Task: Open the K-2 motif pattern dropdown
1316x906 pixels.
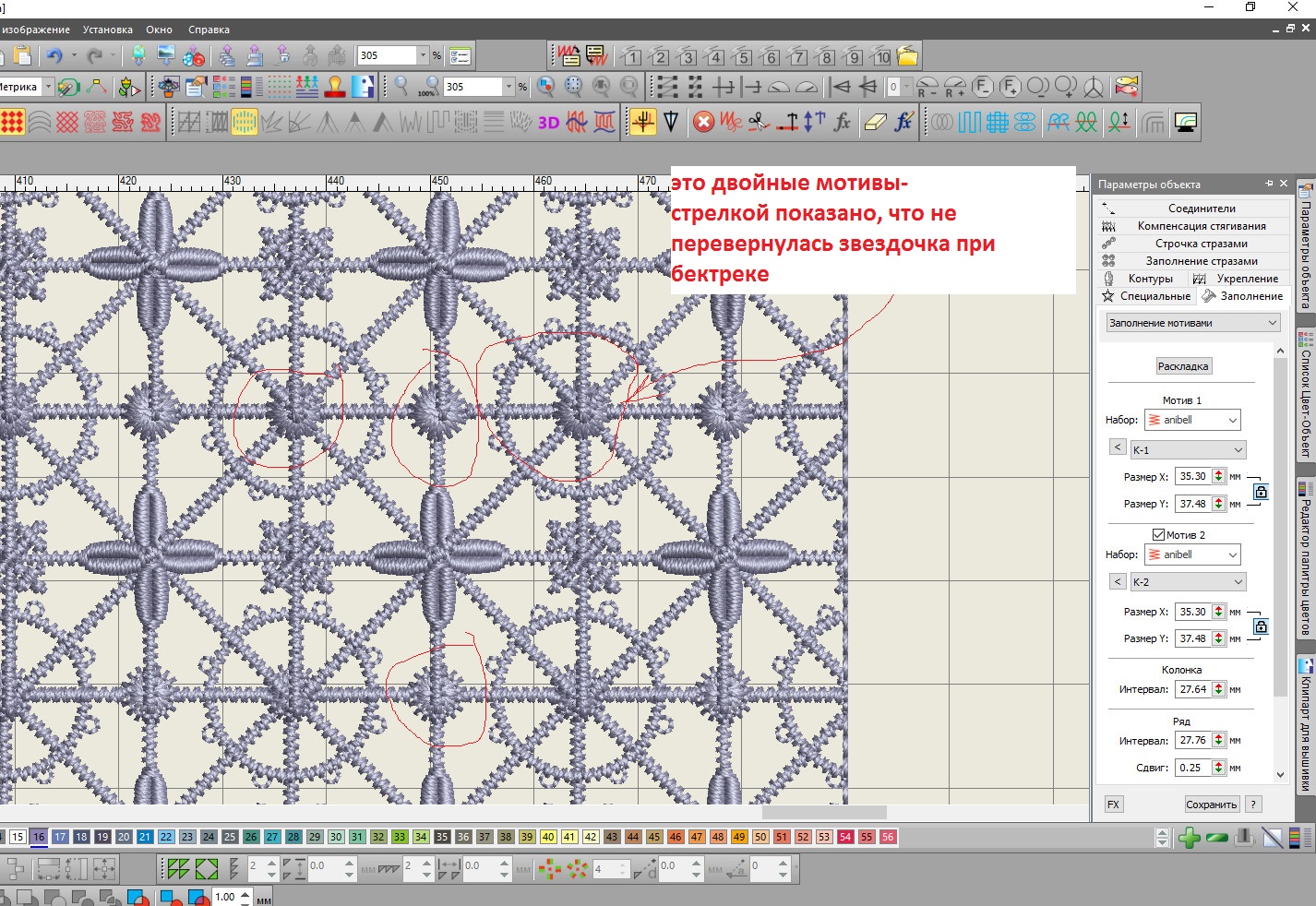Action: point(1188,582)
